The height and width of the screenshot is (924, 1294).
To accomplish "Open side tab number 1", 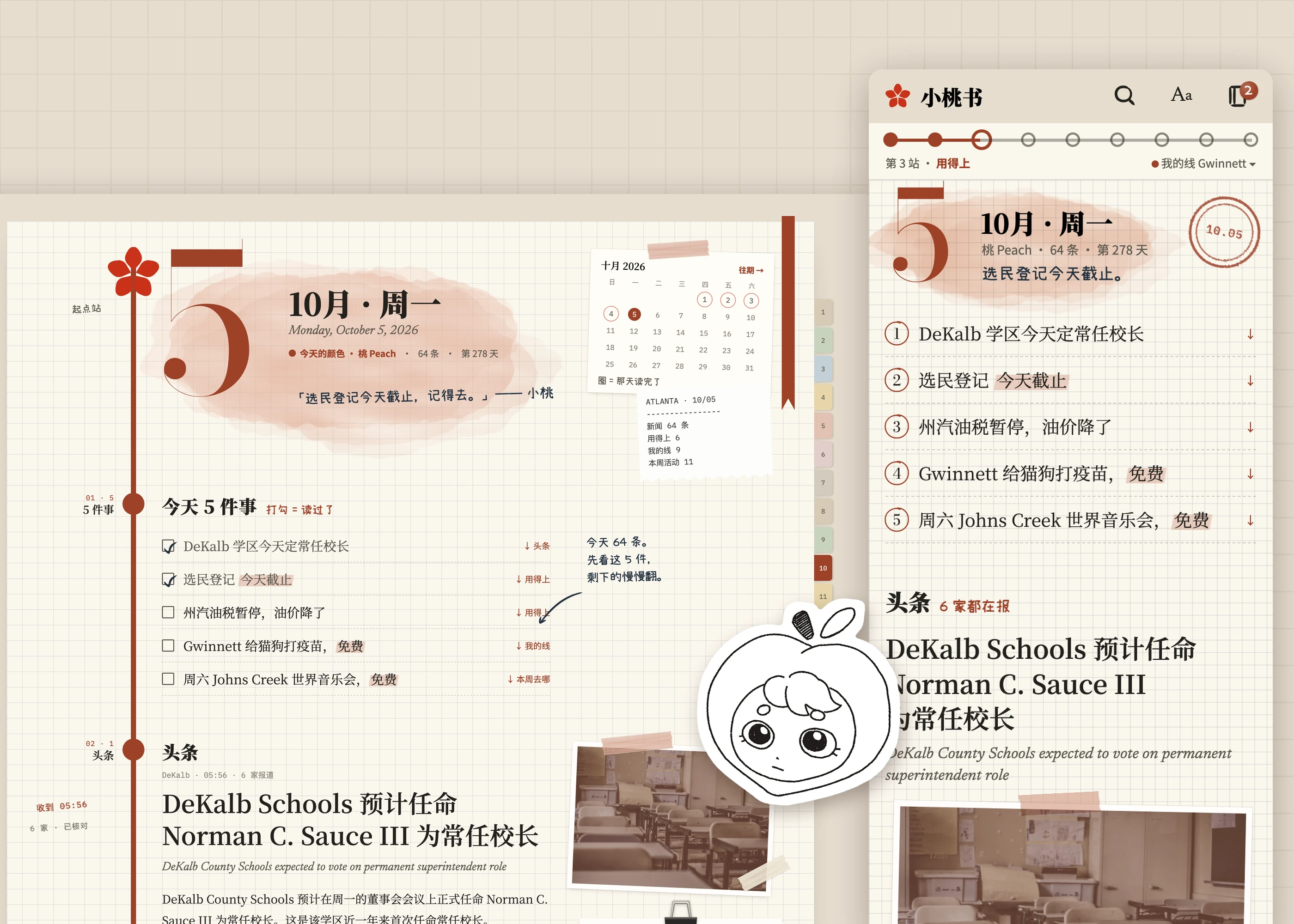I will pyautogui.click(x=823, y=312).
